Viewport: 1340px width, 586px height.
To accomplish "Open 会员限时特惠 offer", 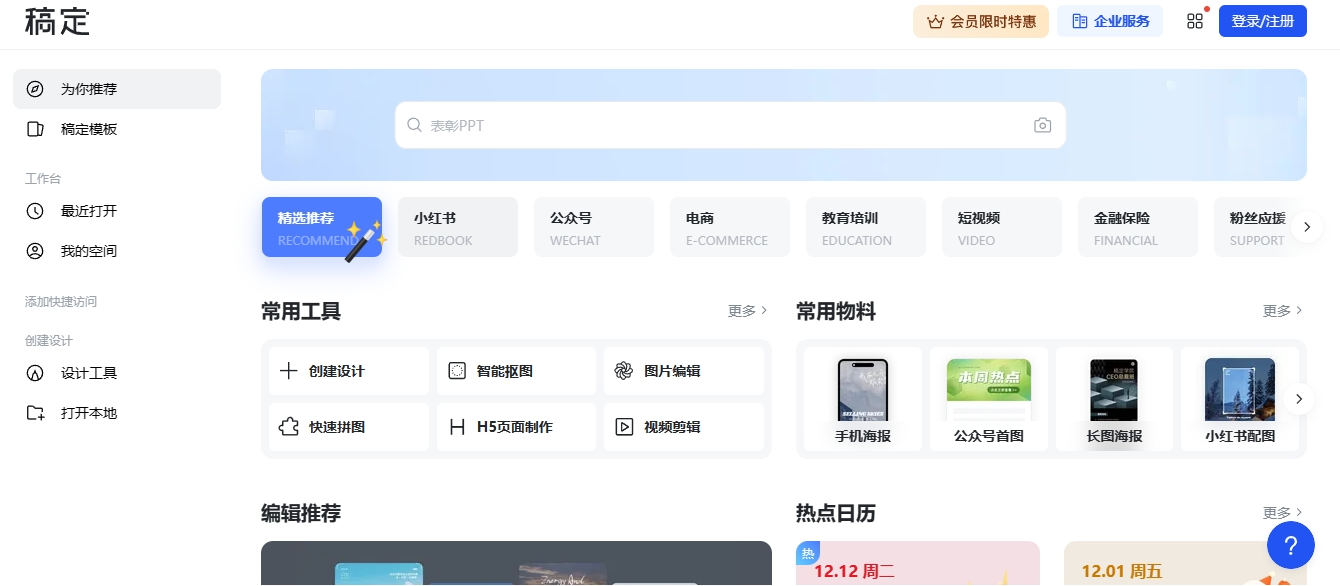I will 980,21.
